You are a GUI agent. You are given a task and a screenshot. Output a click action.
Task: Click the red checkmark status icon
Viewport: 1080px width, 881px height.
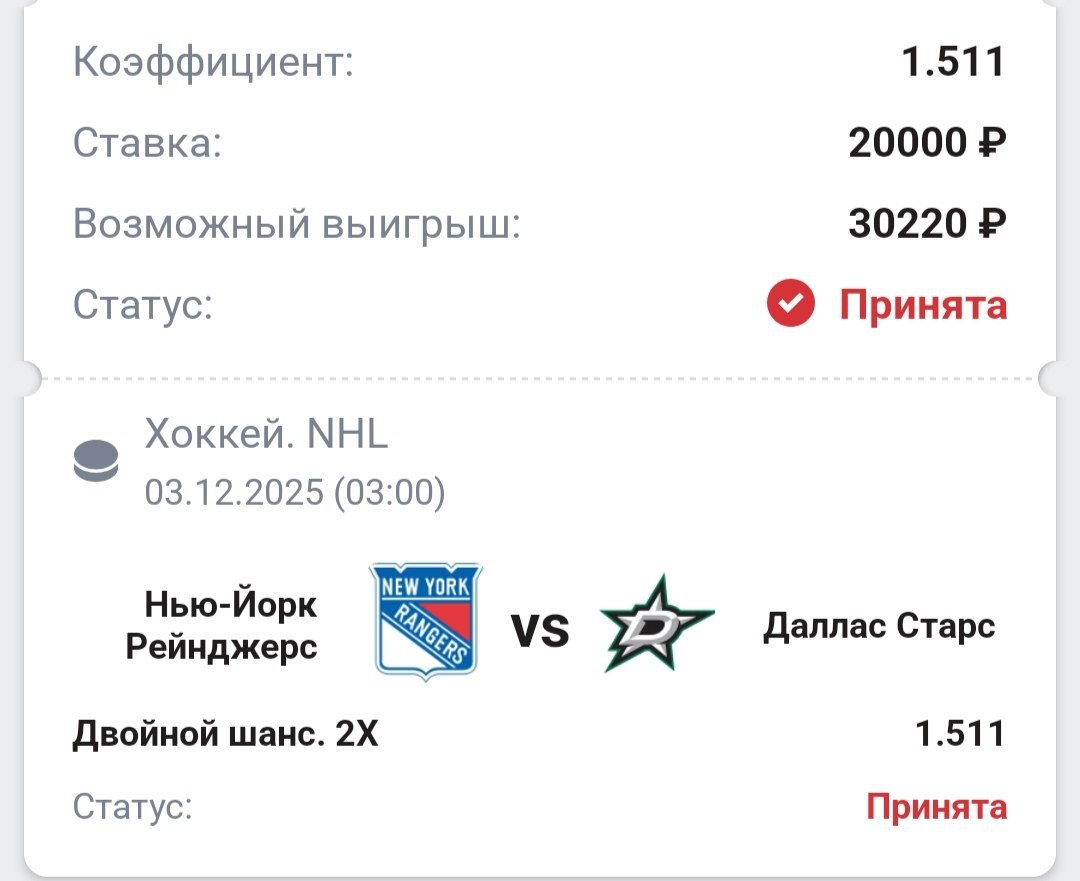coord(792,304)
